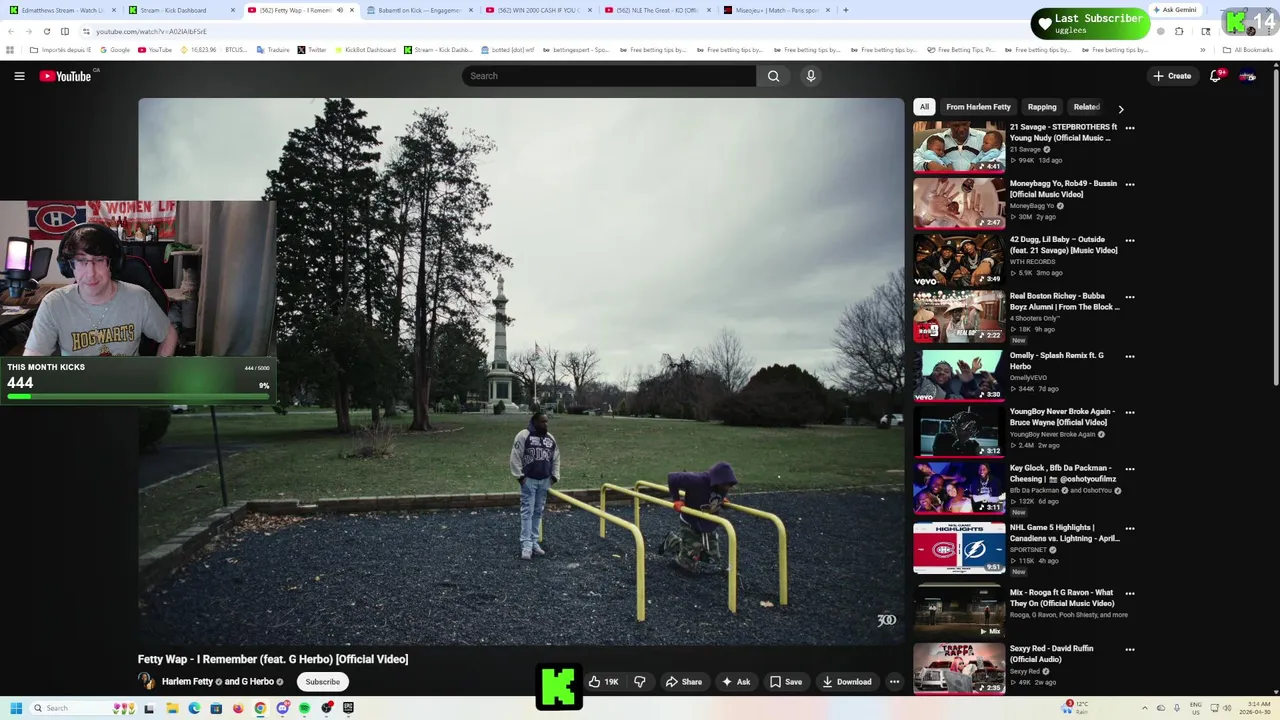
Task: Click the Share button
Action: pos(684,682)
